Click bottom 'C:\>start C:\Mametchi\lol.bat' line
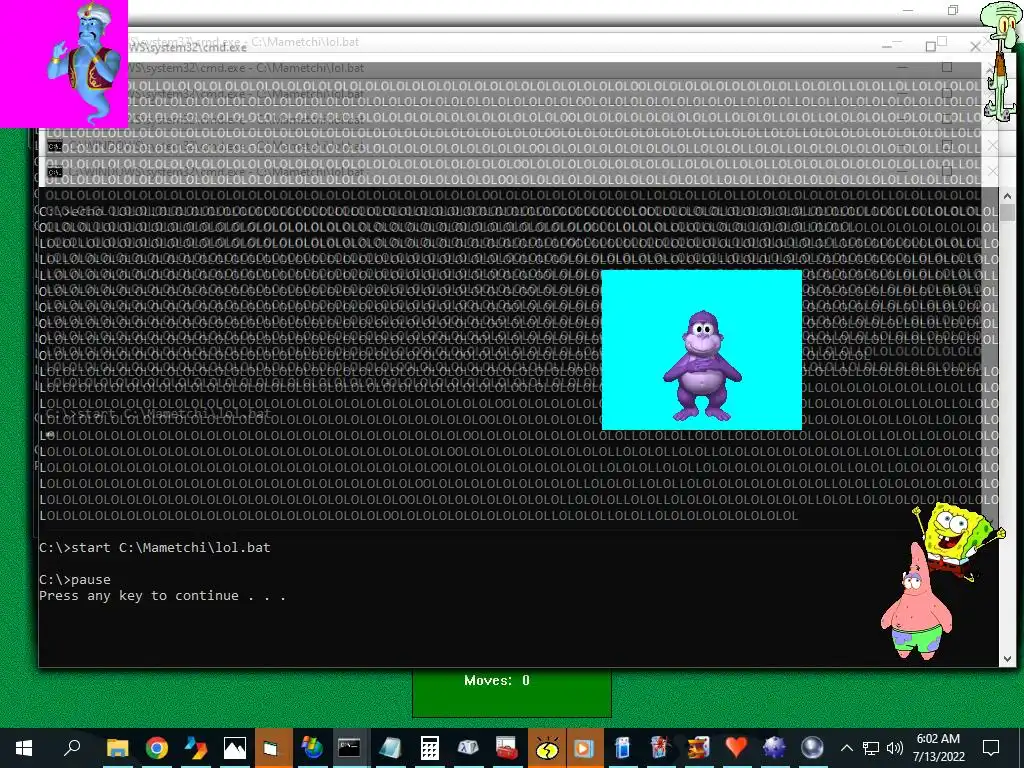Viewport: 1024px width, 768px height. [x=155, y=548]
